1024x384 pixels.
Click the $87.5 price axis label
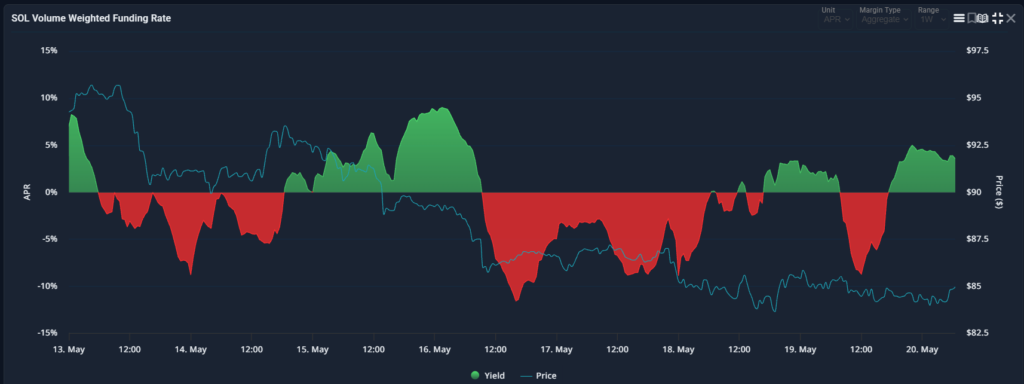coord(978,239)
